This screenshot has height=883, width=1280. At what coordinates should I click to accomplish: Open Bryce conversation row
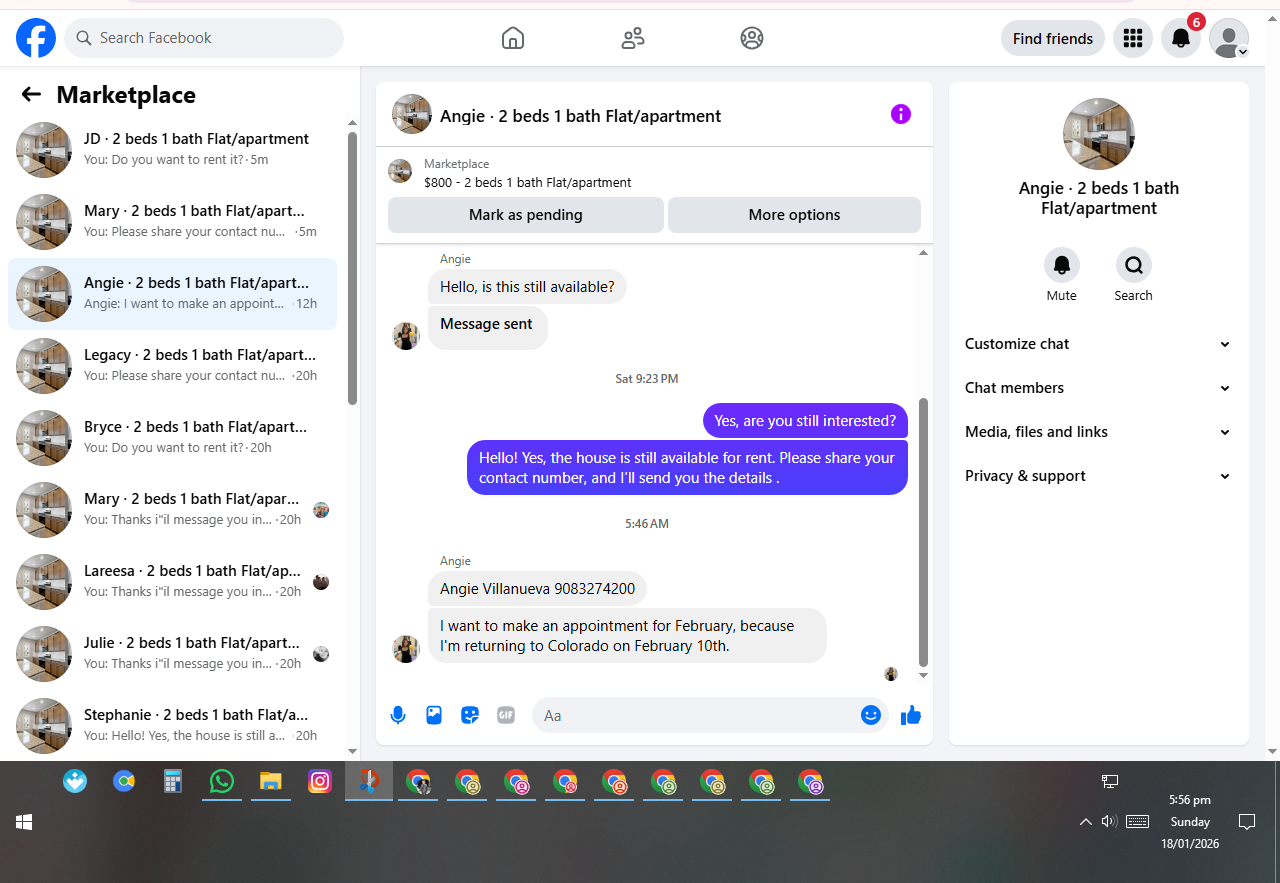173,438
